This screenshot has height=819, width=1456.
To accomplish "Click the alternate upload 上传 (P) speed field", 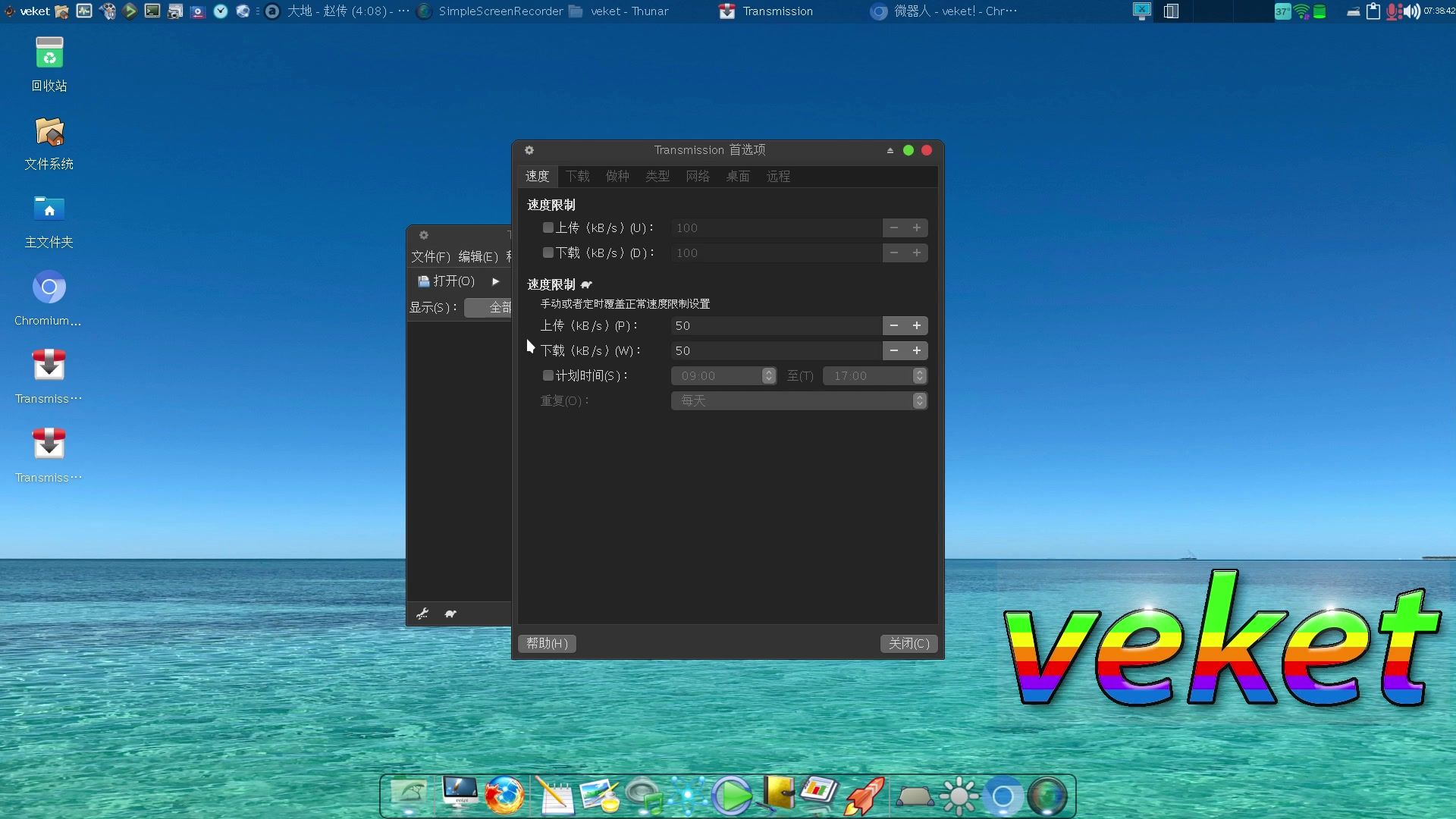I will [x=777, y=325].
